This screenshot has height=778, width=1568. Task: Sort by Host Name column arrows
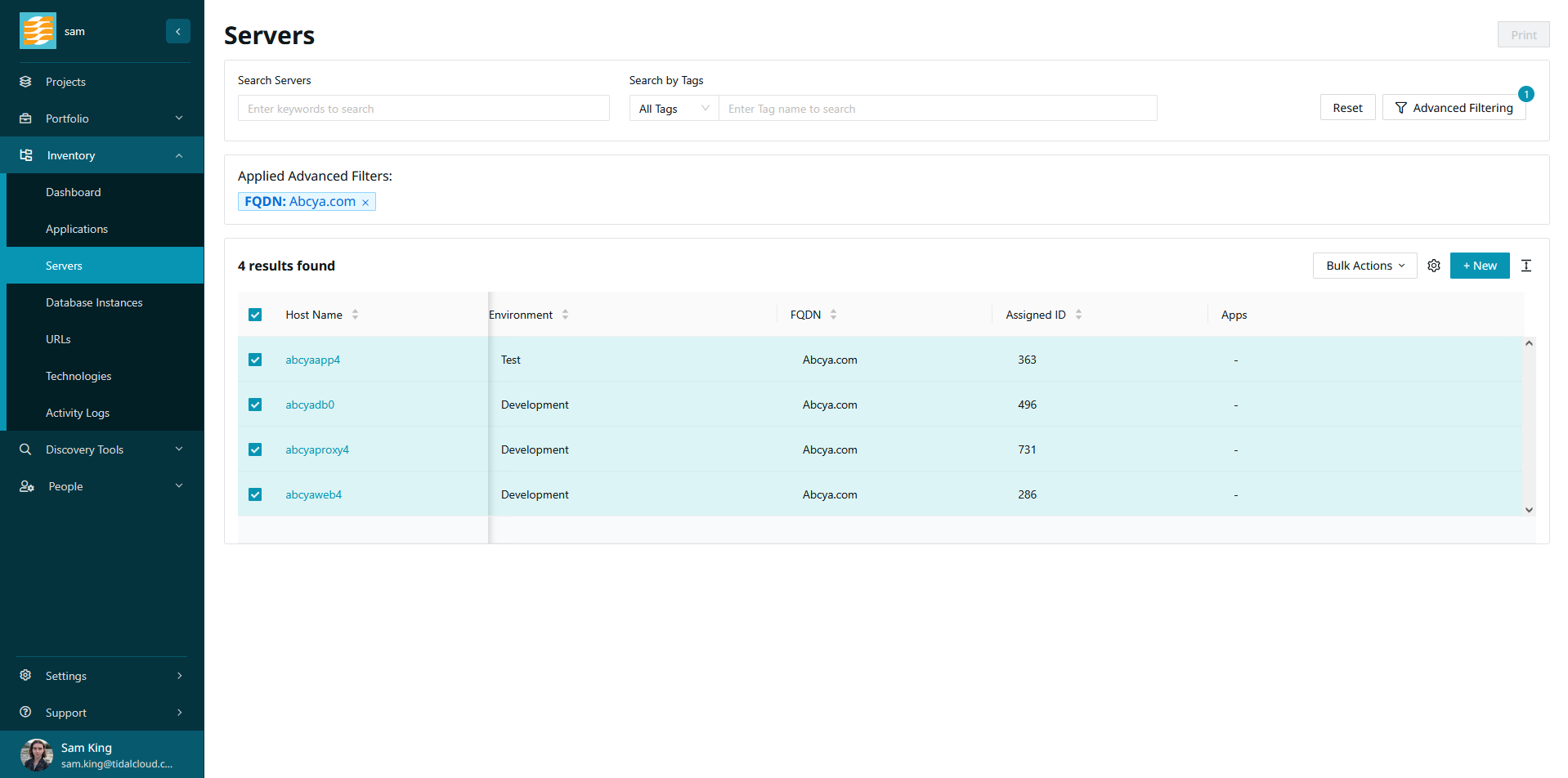point(355,315)
